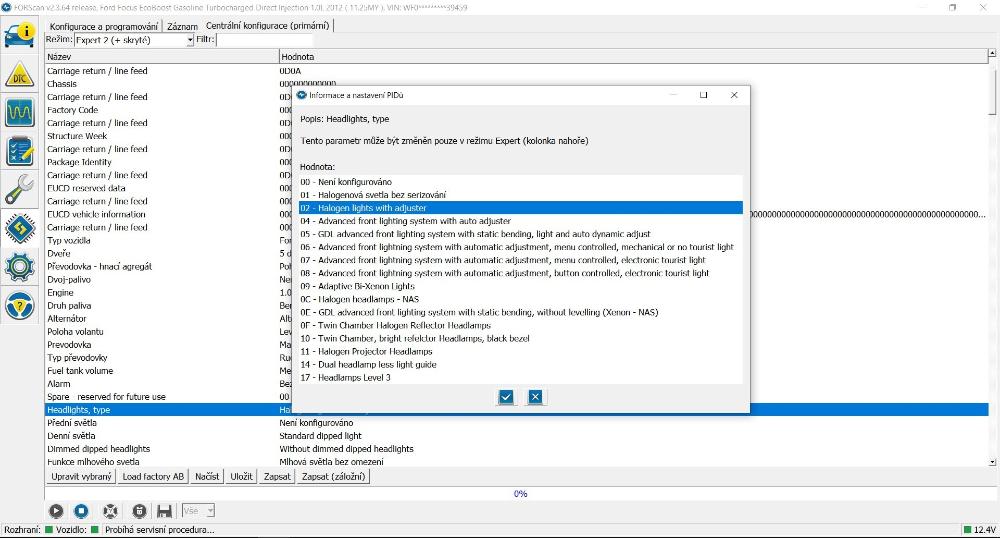Cancel dialog with the X button
Screen dimensions: 1000x538
coord(535,397)
